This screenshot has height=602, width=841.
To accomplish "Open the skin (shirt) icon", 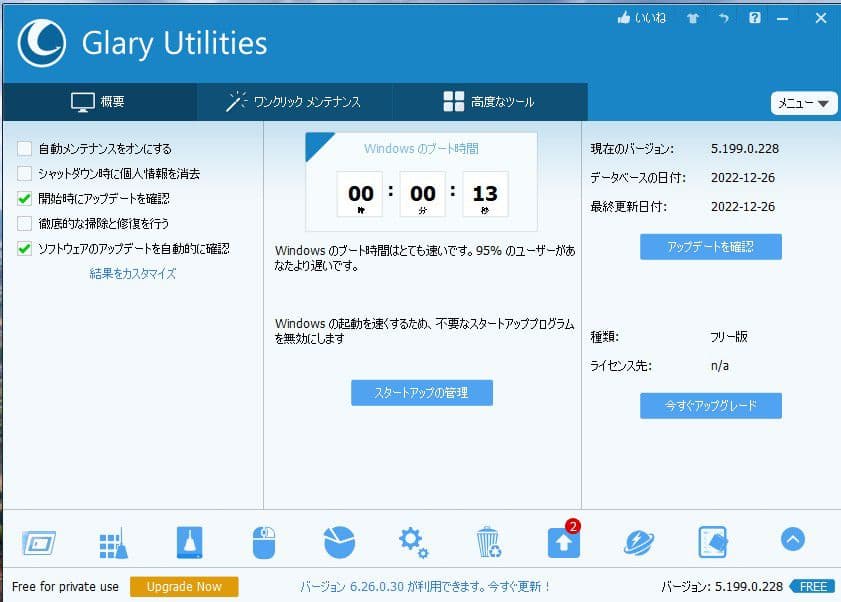I will (x=692, y=18).
